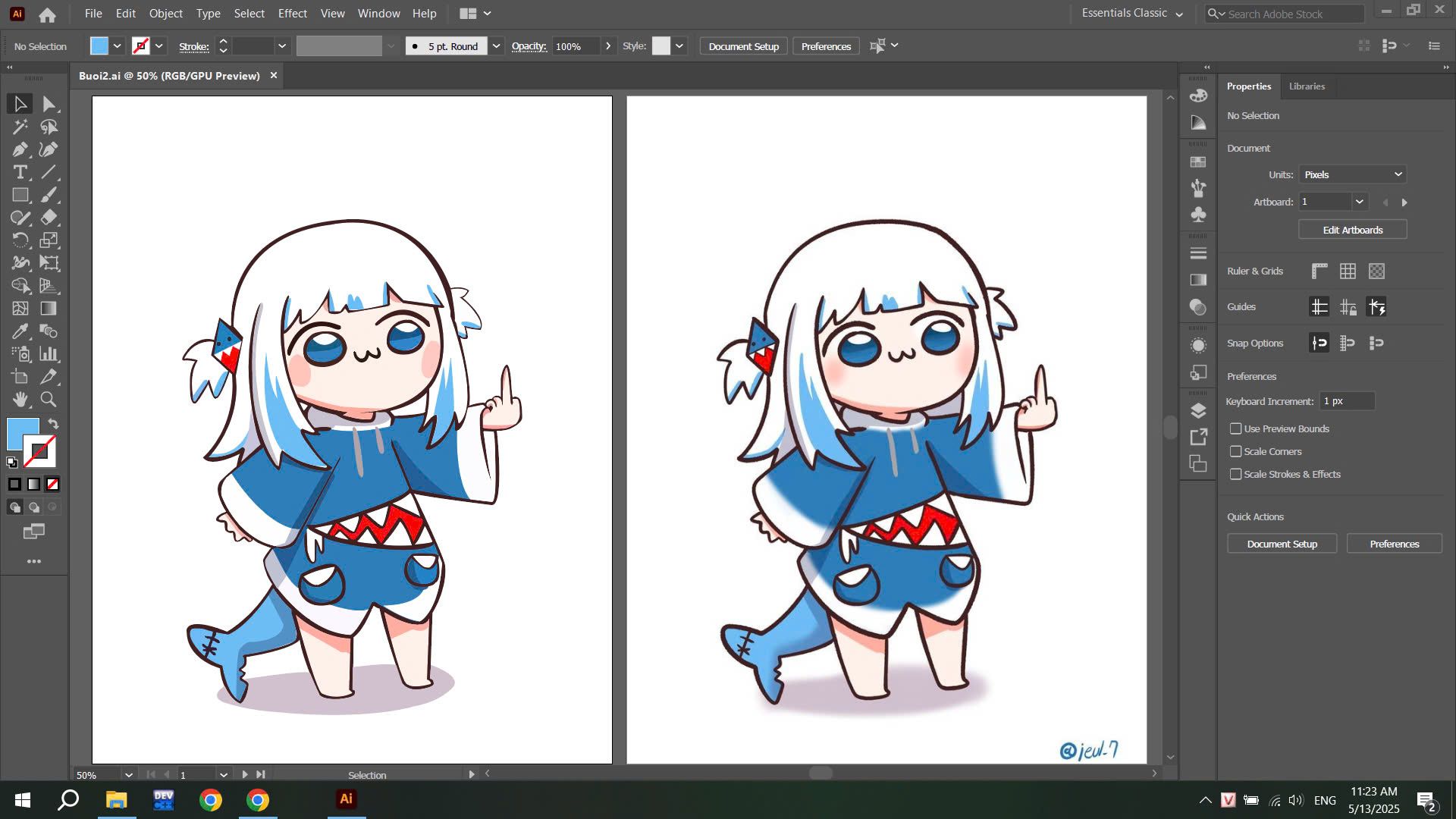Viewport: 1456px width, 819px height.
Task: Enable Use Preview Bounds checkbox
Action: [x=1236, y=428]
